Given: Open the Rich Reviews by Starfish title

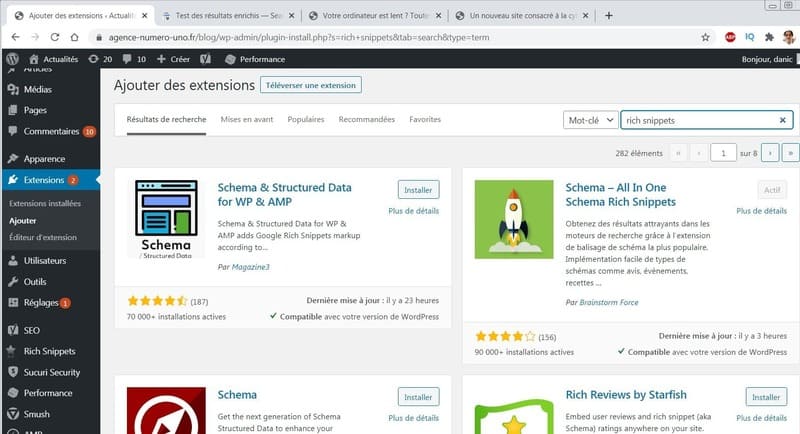Looking at the screenshot, I should 626,395.
